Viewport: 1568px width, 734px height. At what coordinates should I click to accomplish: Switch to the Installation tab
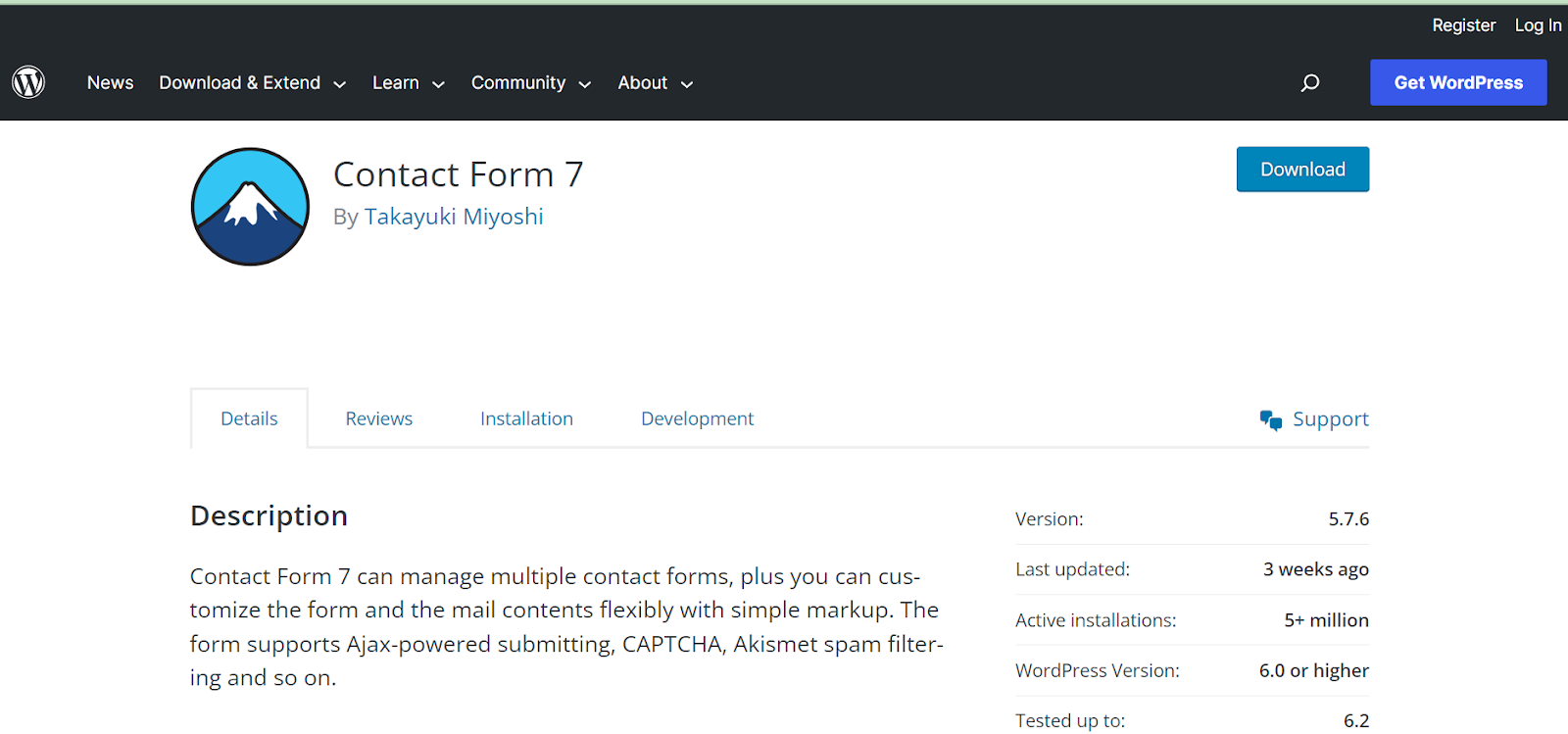526,418
